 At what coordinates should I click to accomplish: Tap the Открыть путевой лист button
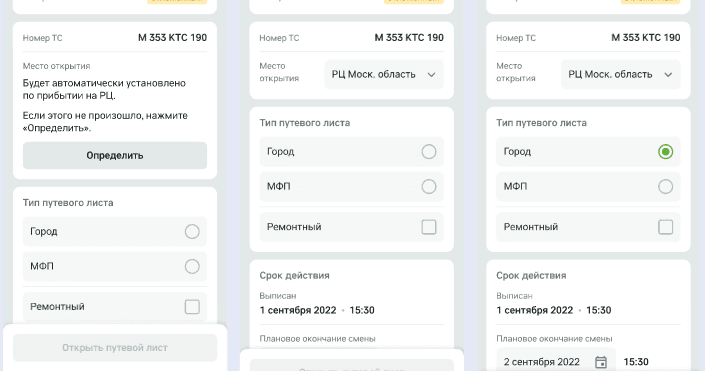(115, 348)
